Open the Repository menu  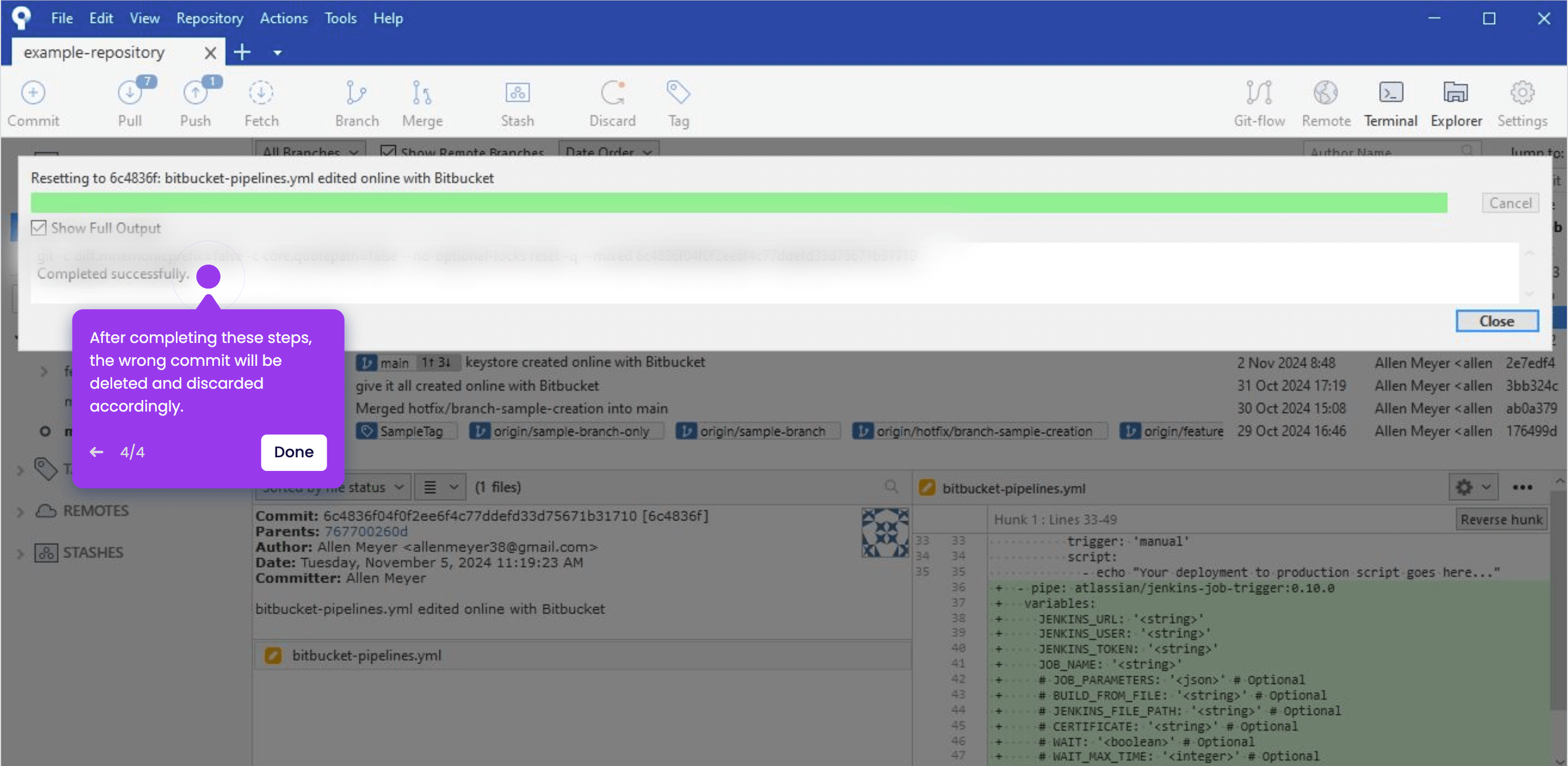tap(210, 19)
